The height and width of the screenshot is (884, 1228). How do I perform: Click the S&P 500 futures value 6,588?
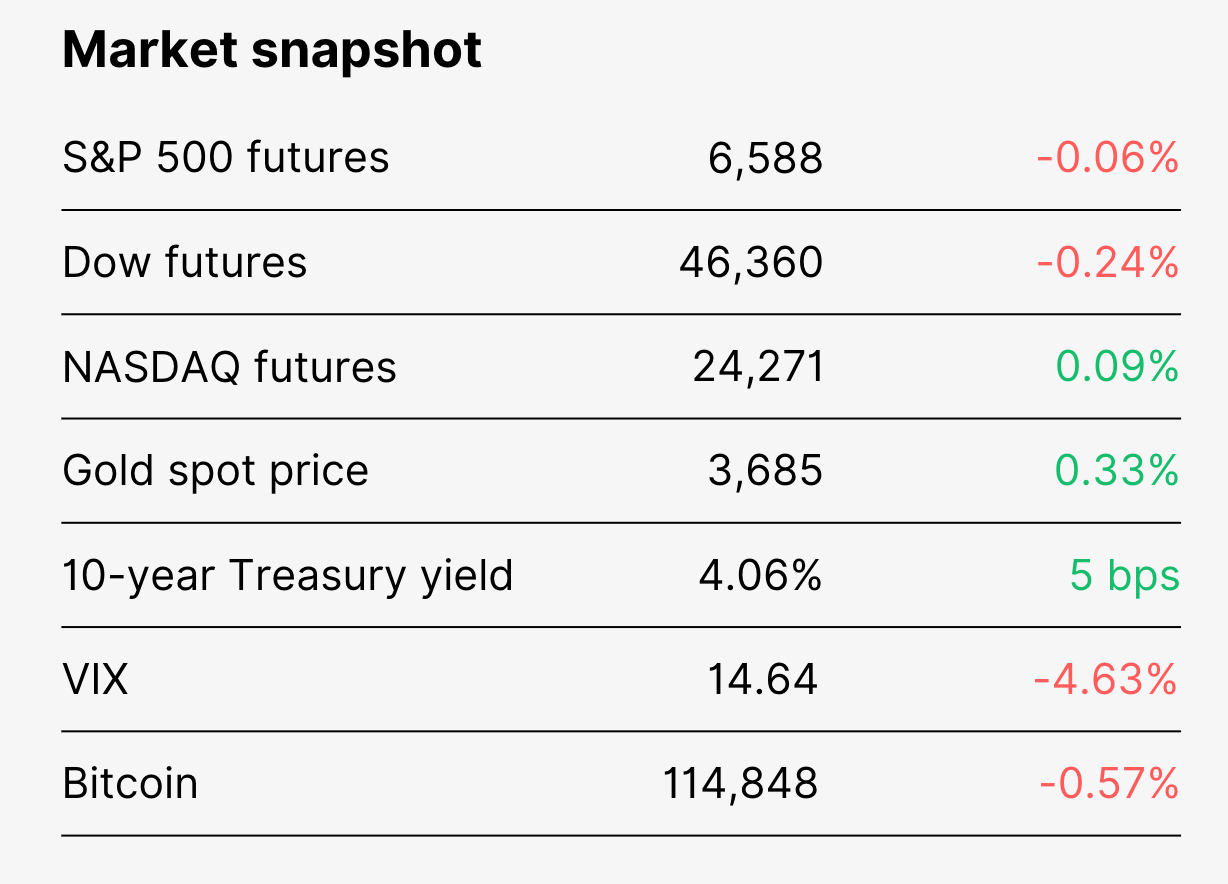[x=766, y=159]
